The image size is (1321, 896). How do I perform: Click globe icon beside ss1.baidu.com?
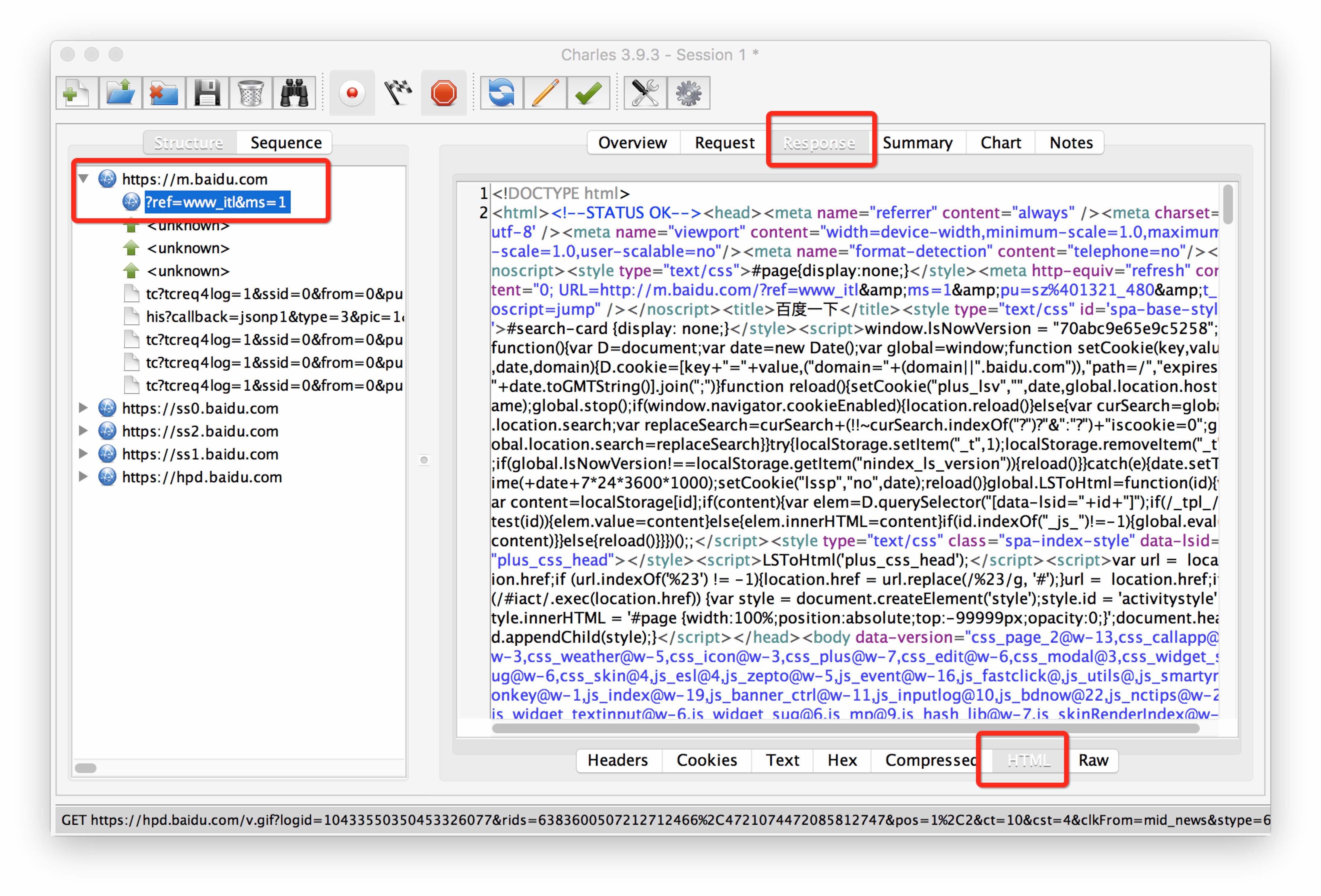coord(107,454)
